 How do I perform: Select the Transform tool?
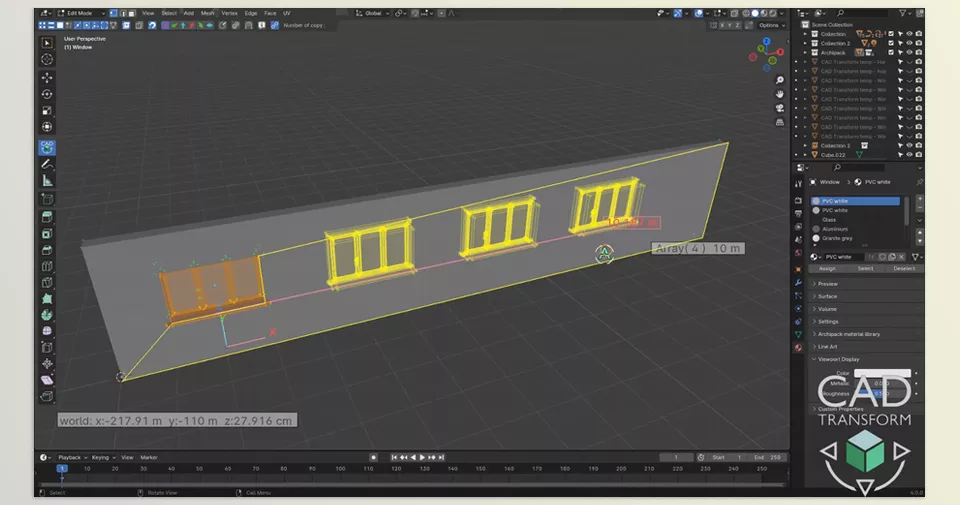(x=47, y=127)
